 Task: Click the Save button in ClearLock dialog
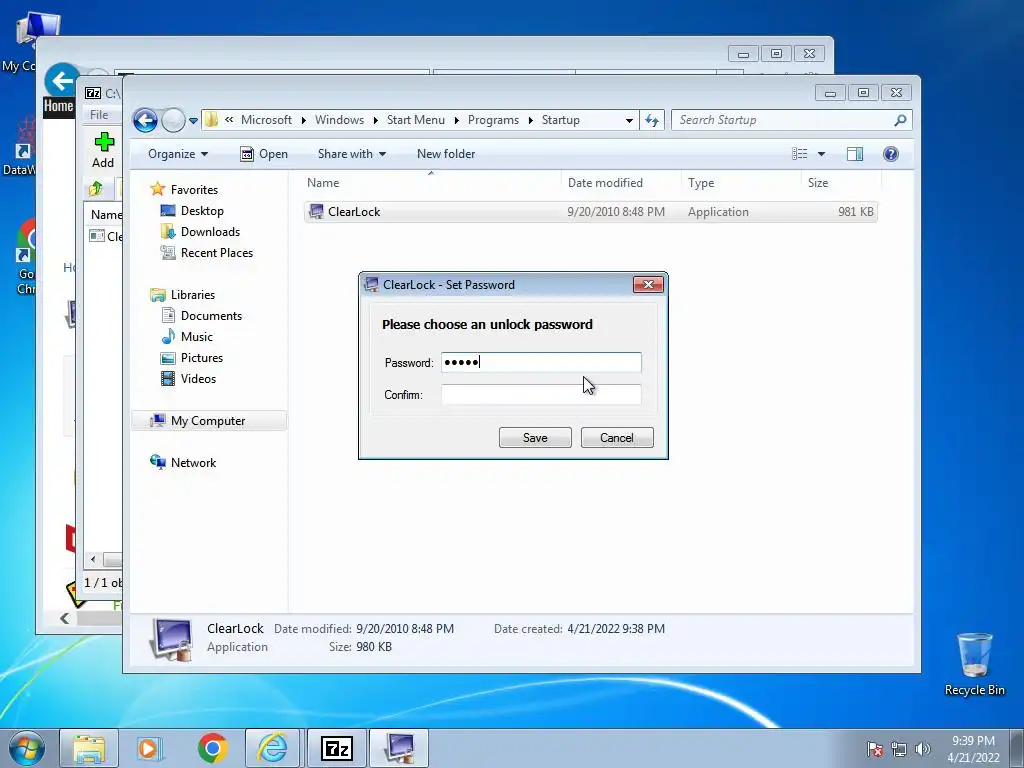tap(535, 438)
